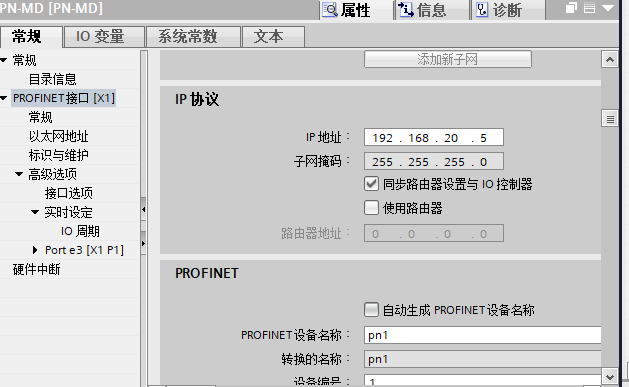Select IO 周期 in the tree
The width and height of the screenshot is (629, 387).
click(x=80, y=231)
